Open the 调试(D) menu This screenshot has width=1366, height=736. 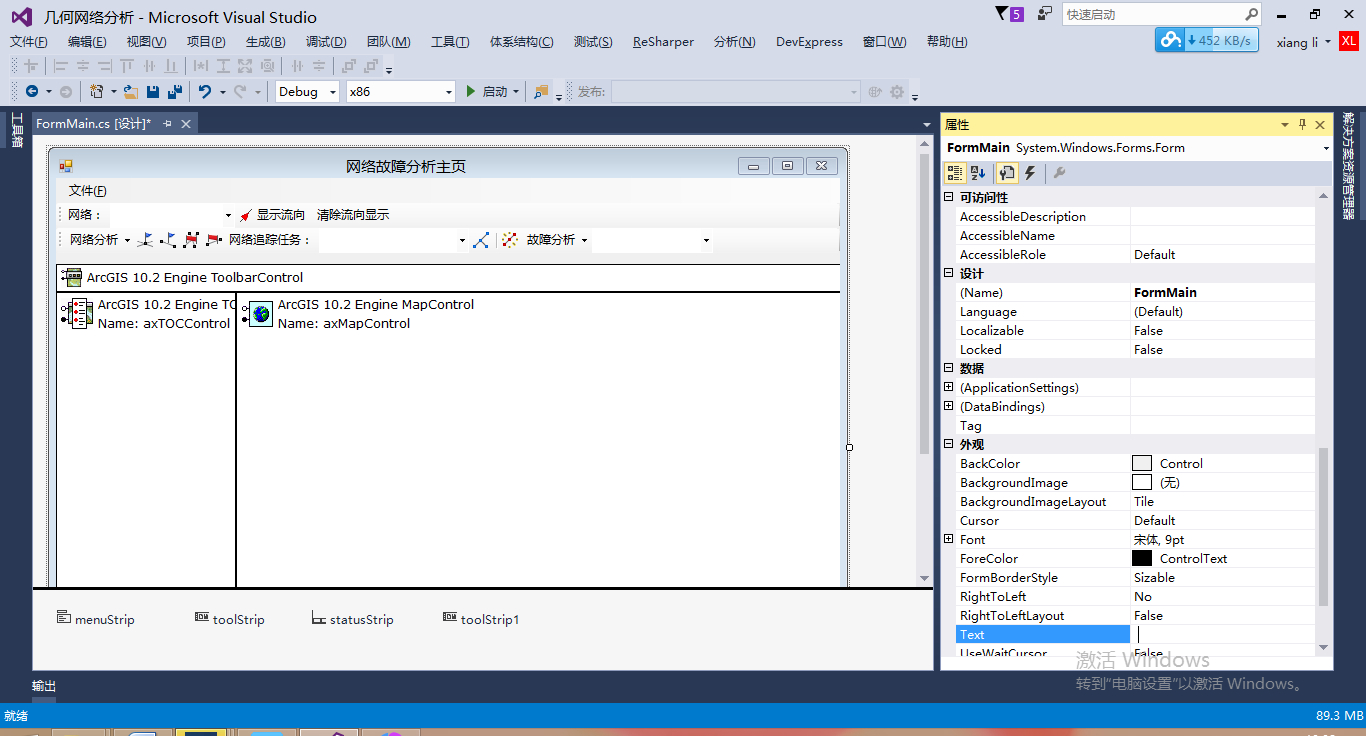tap(326, 42)
